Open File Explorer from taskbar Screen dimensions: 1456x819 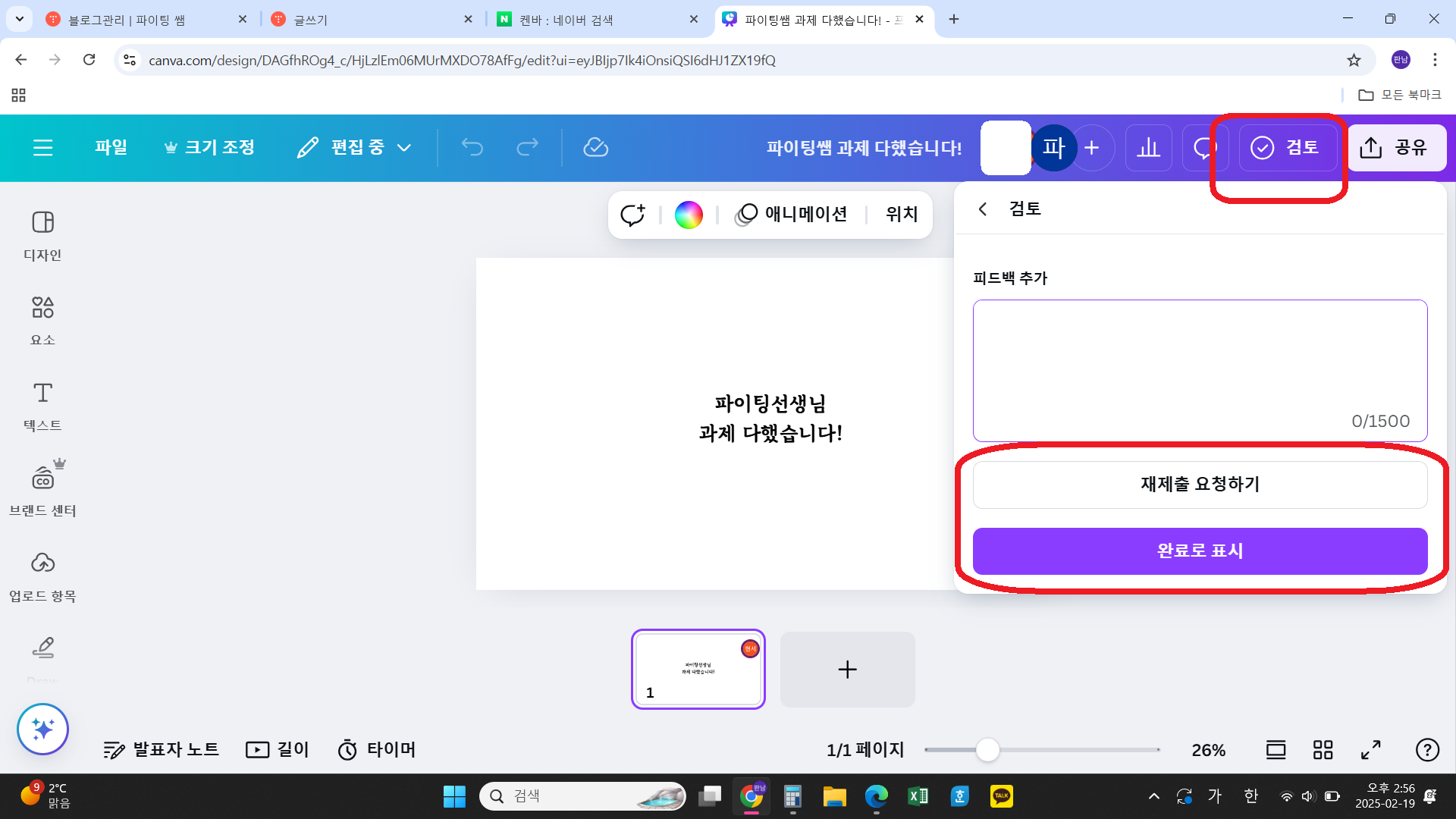point(834,796)
